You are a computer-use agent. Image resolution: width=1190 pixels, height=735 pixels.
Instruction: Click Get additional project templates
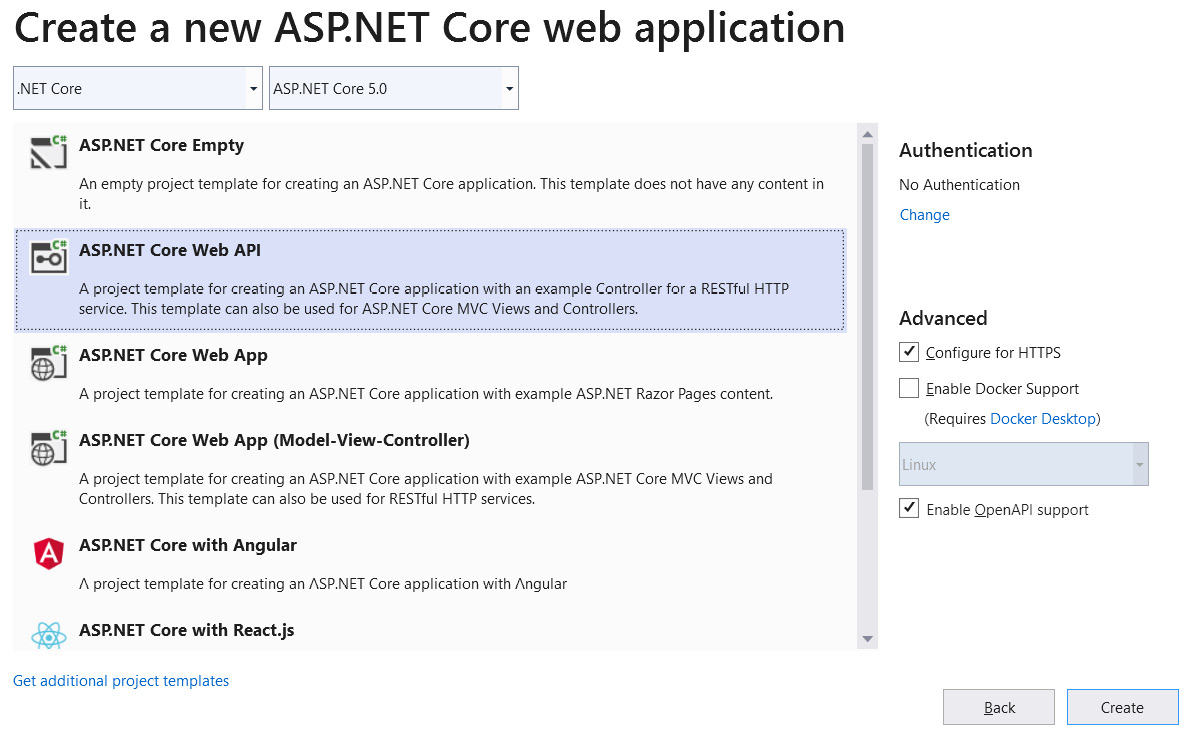coord(120,680)
